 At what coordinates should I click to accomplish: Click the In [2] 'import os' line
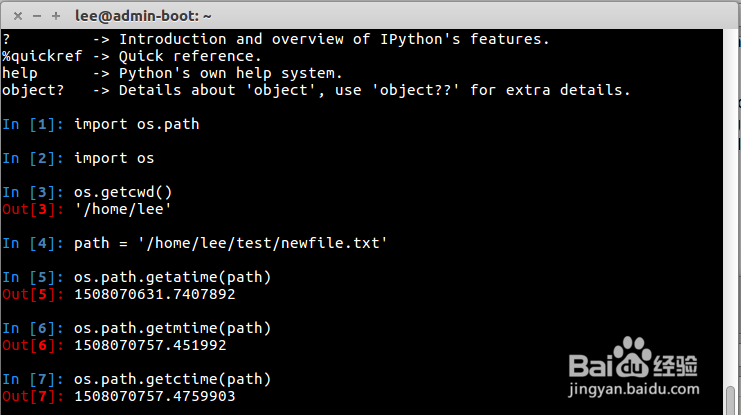point(114,158)
